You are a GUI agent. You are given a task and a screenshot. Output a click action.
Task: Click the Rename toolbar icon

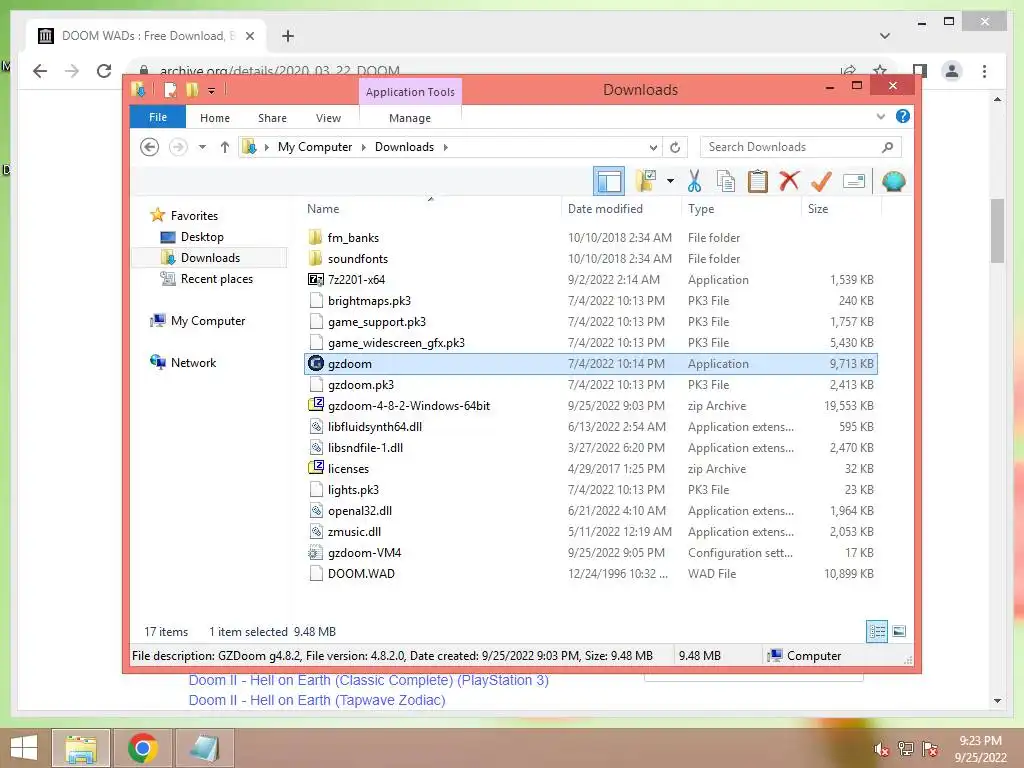[854, 181]
